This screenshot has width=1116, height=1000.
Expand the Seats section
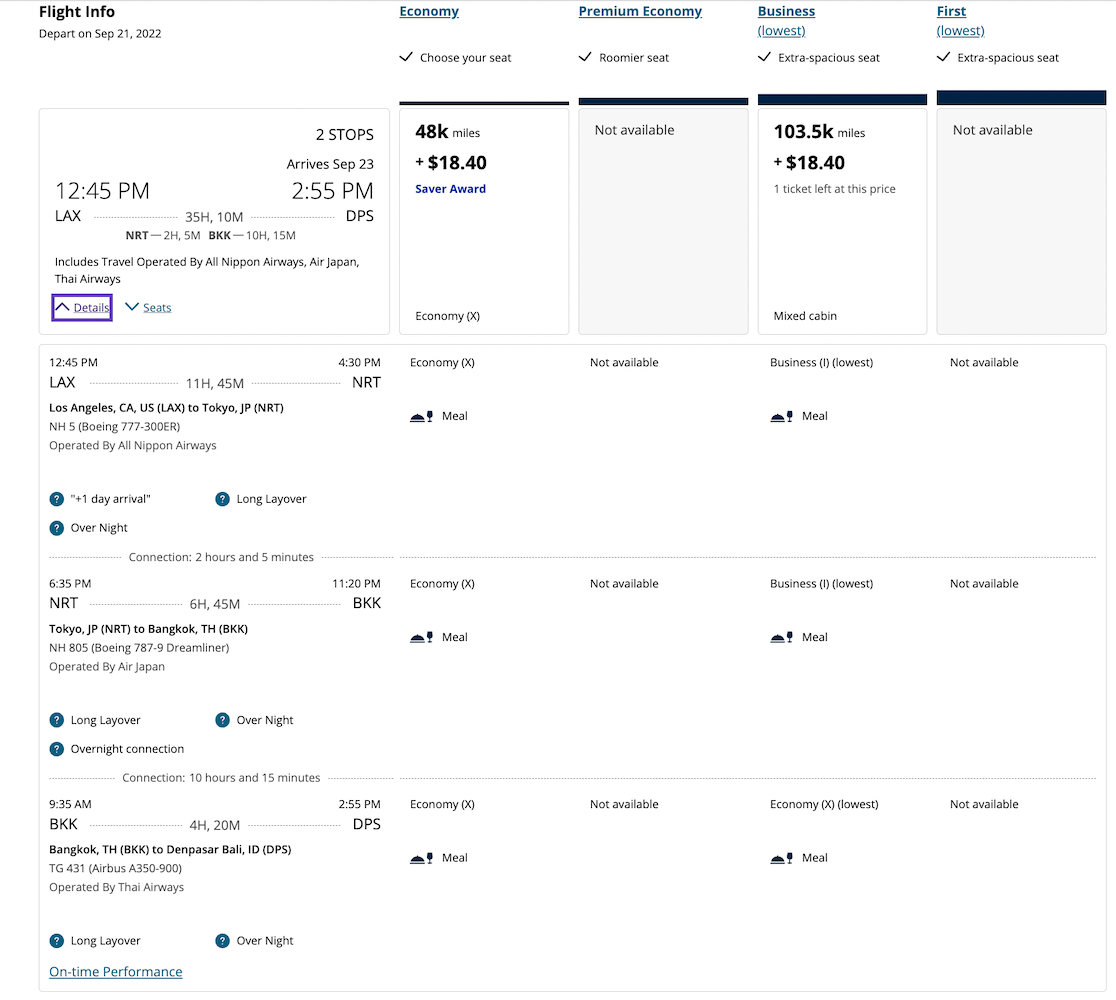149,308
